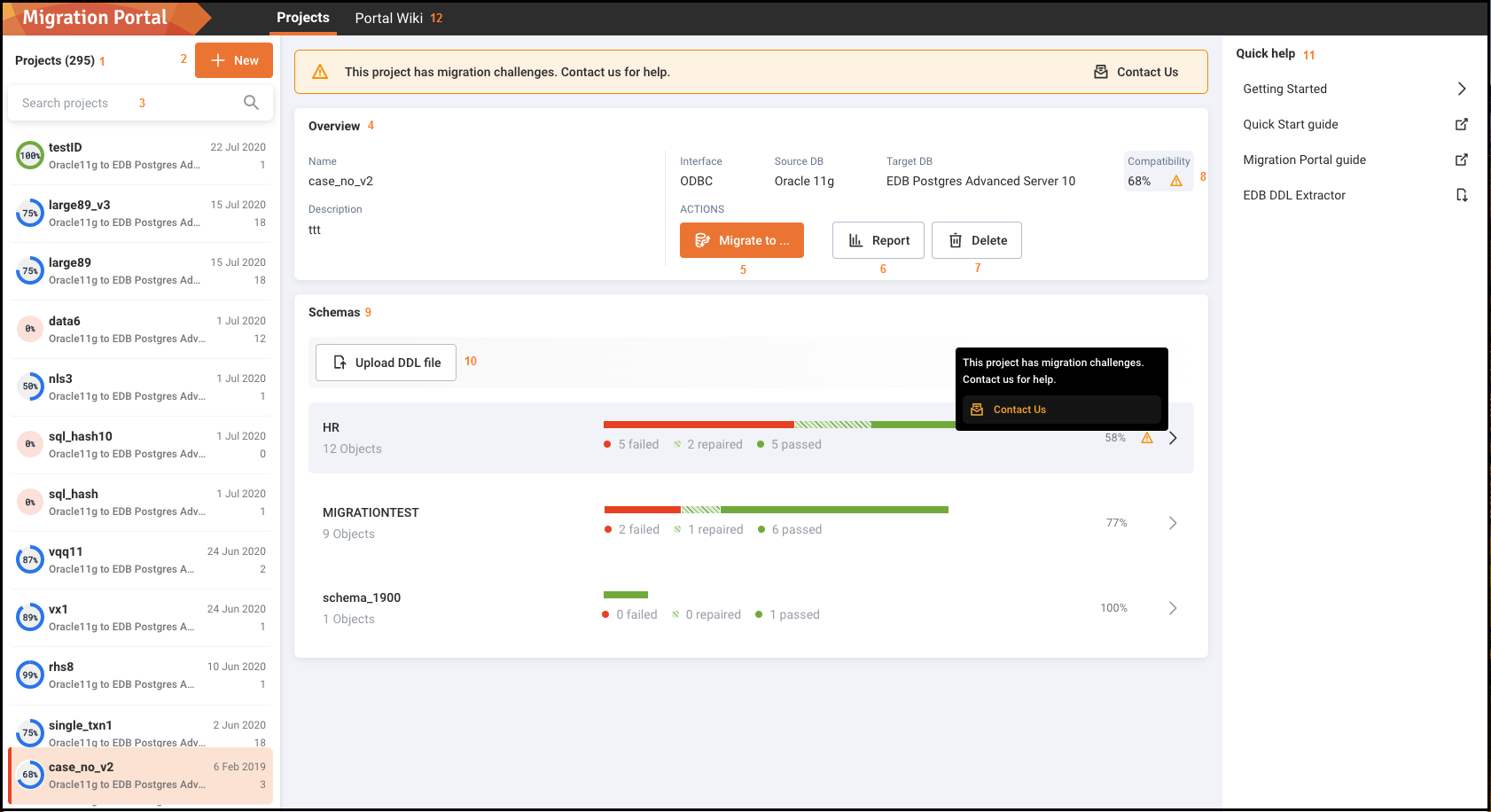This screenshot has width=1491, height=812.
Task: Click Contact Us in the warning banner
Action: [x=1136, y=72]
